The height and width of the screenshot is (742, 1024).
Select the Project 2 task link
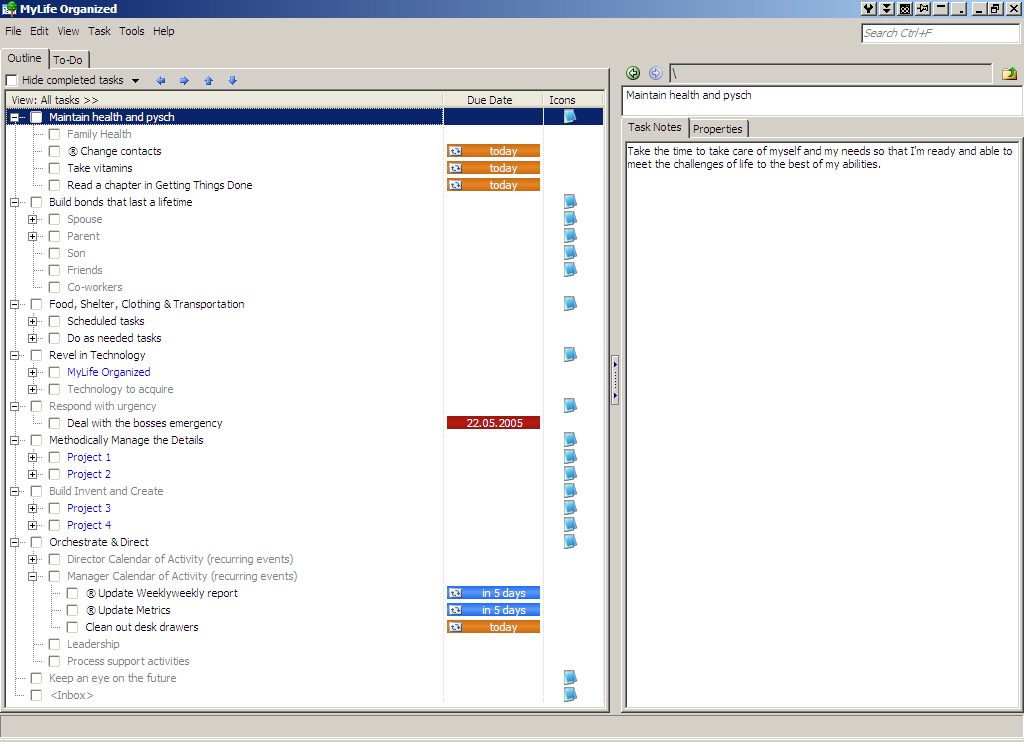pyautogui.click(x=89, y=474)
